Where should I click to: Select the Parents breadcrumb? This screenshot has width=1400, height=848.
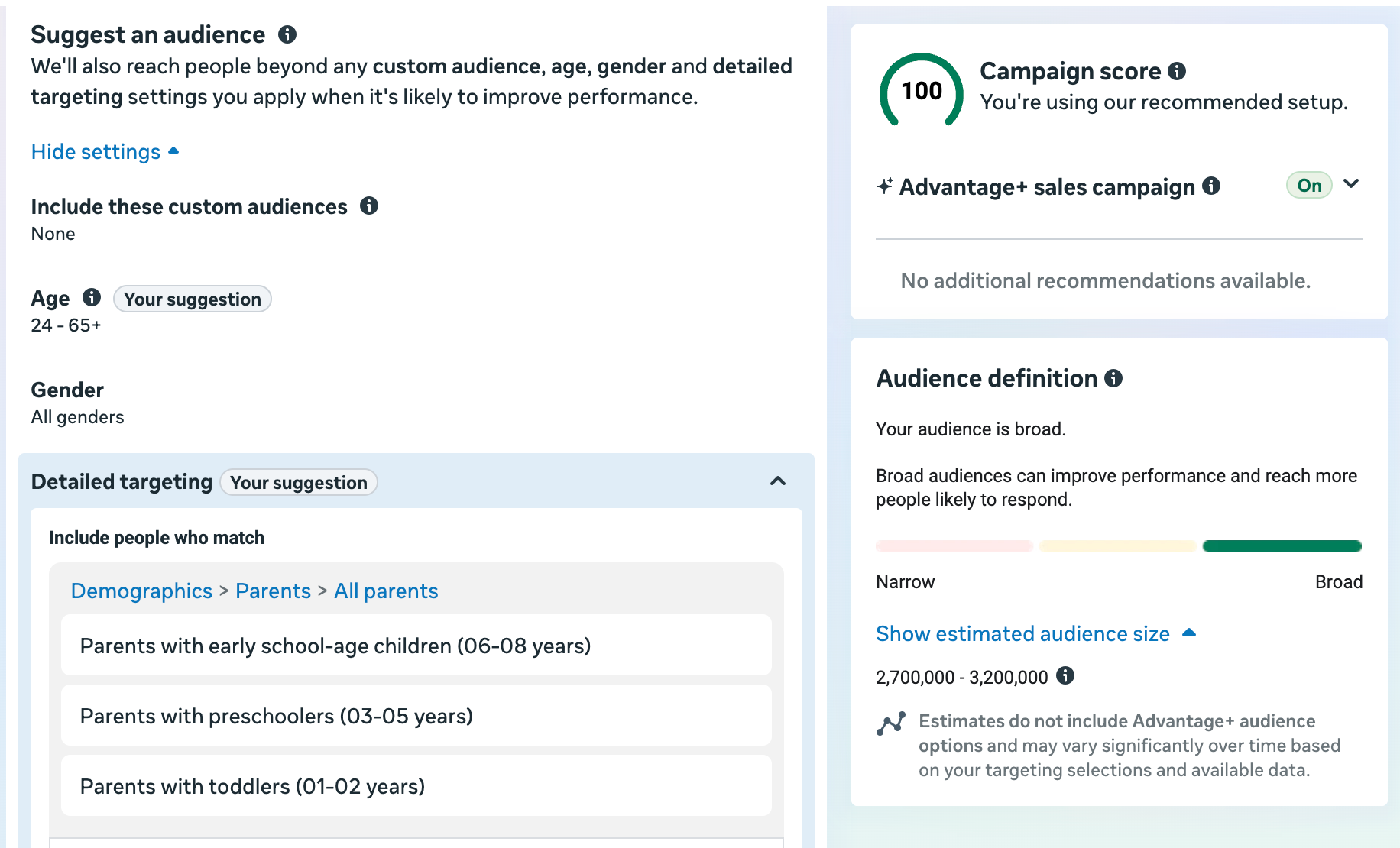tap(273, 591)
